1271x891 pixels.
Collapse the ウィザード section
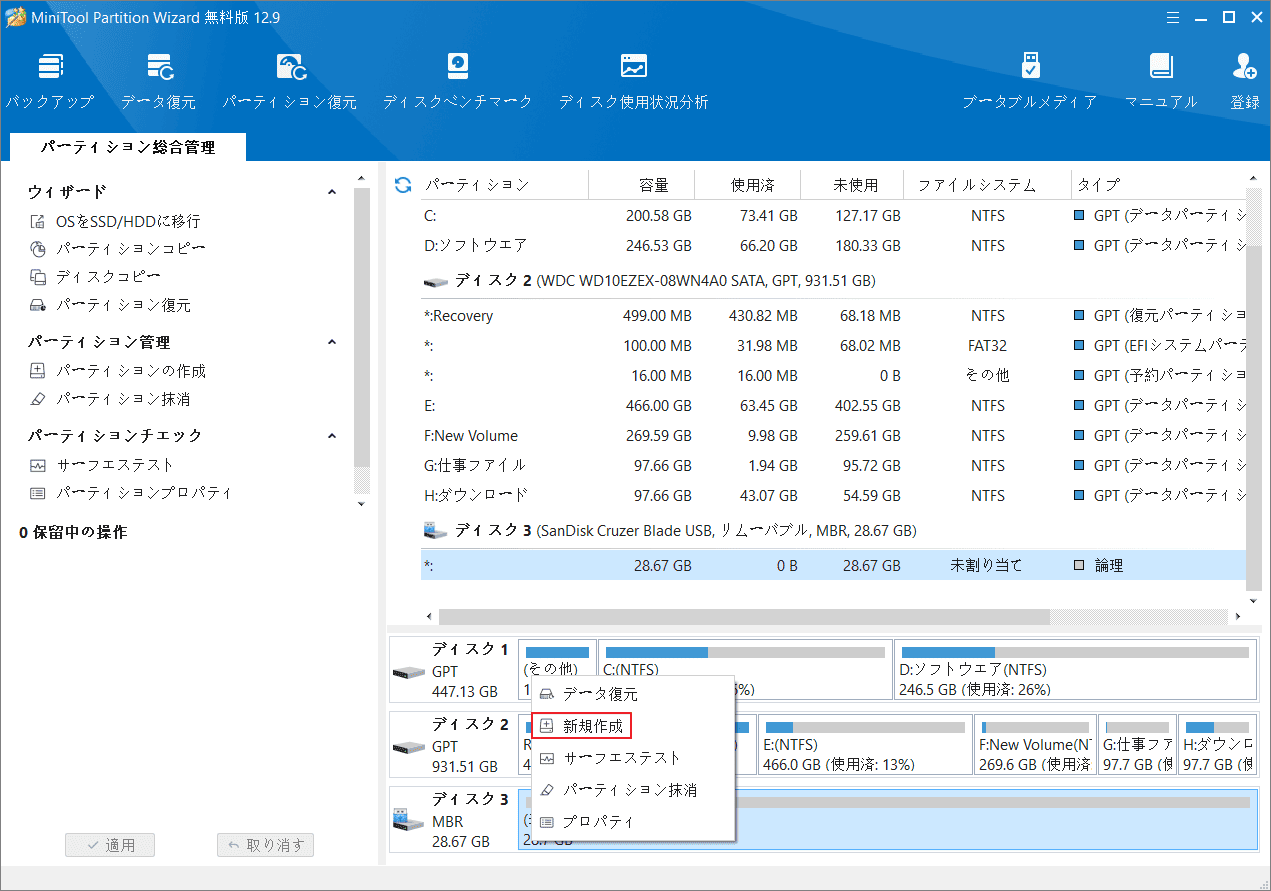[333, 192]
